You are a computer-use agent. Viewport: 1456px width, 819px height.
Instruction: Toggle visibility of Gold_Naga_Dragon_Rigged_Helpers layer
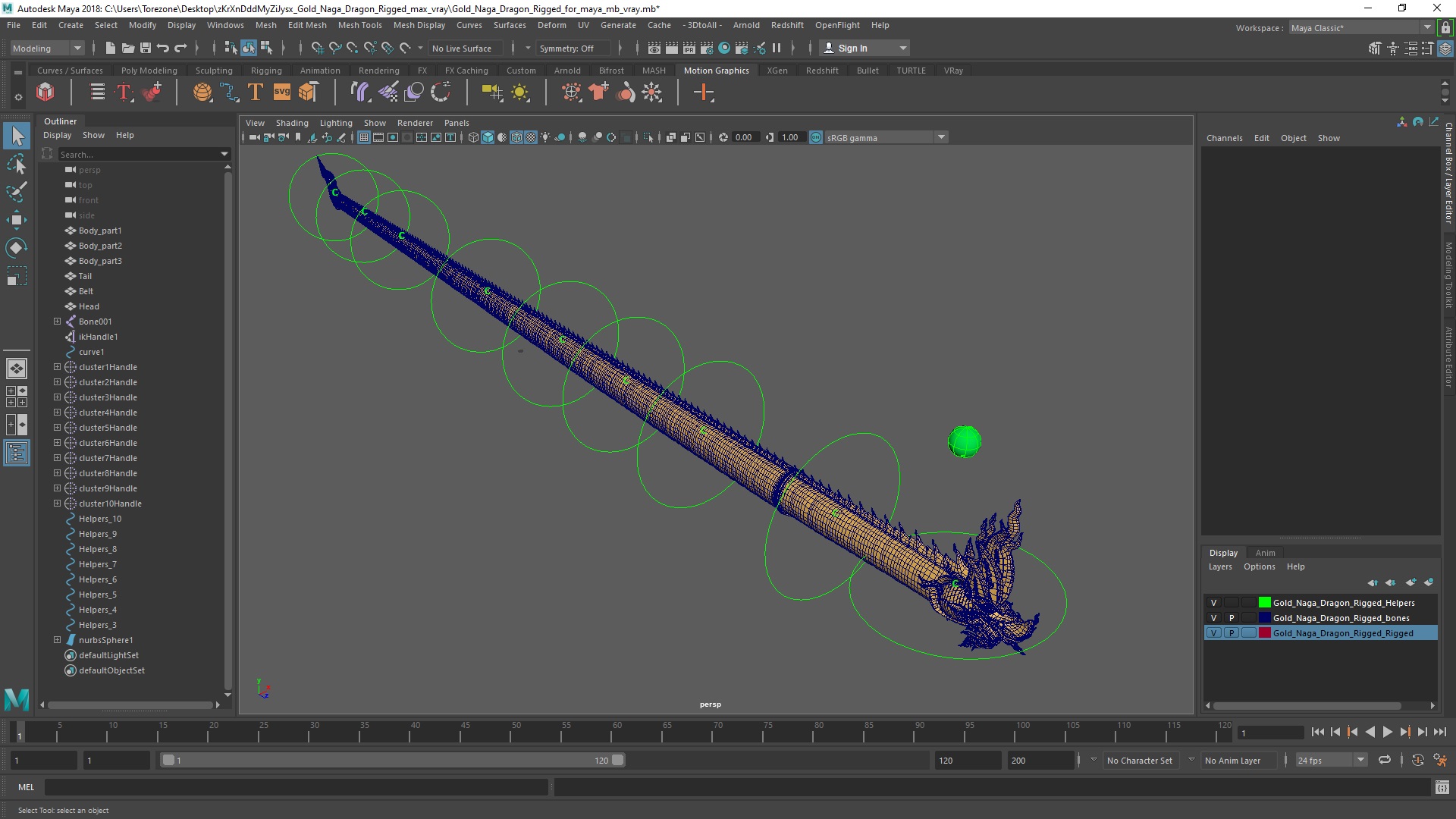1214,602
